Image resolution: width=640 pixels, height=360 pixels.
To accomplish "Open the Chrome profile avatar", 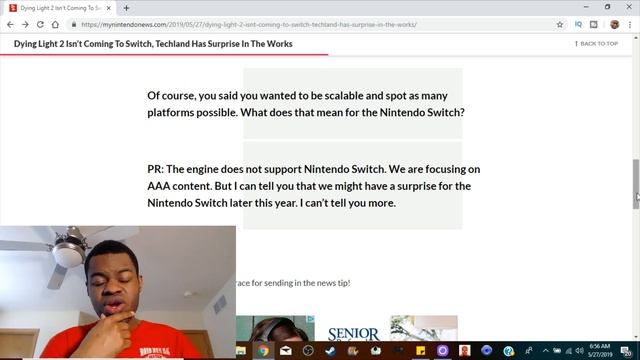I will pos(614,24).
